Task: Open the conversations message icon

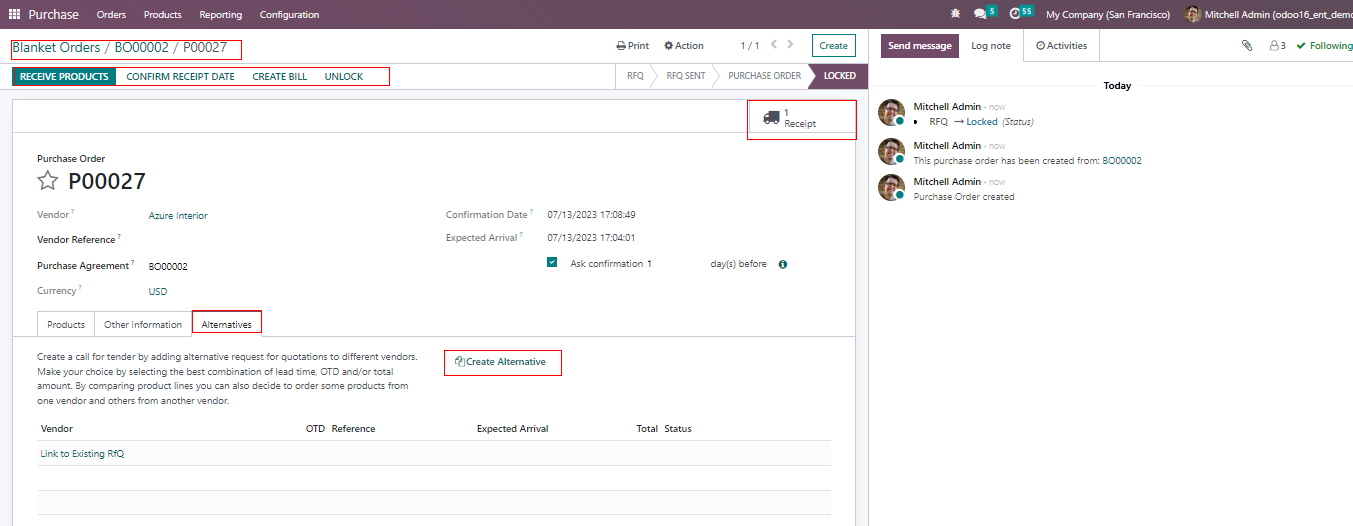Action: pyautogui.click(x=981, y=14)
